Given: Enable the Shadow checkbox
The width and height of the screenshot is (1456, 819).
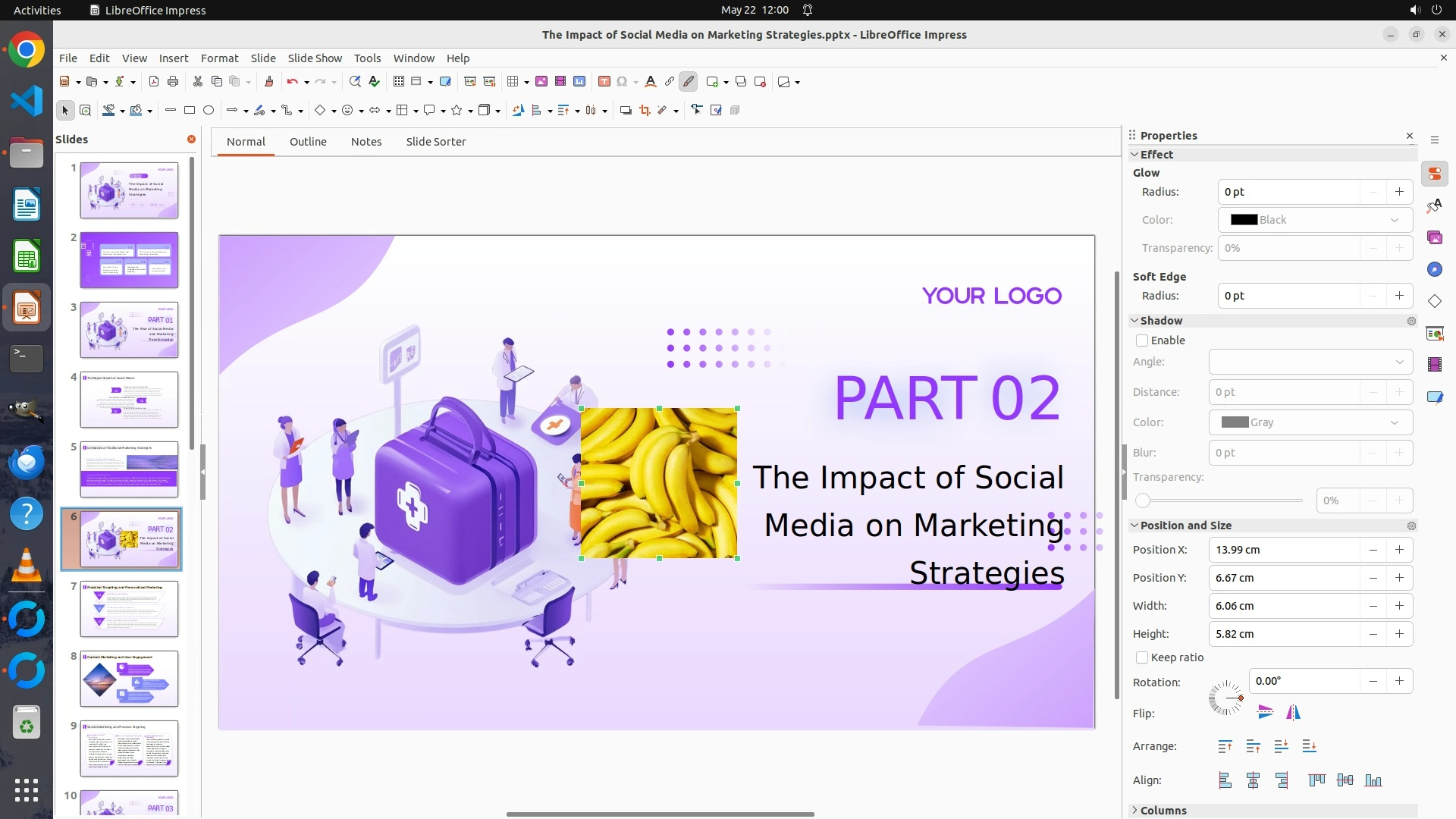Looking at the screenshot, I should pos(1142,340).
